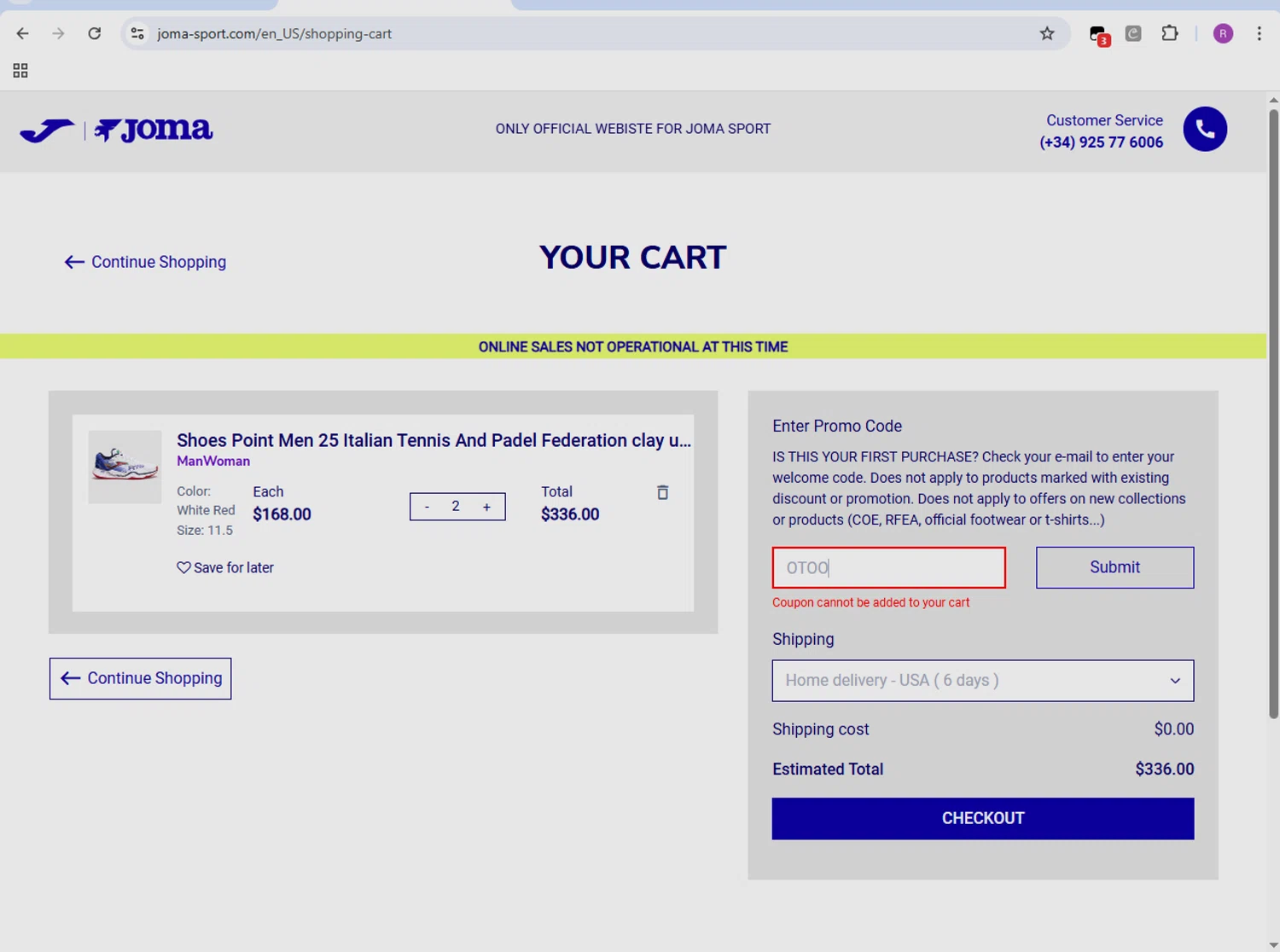
Task: Increase quantity with plus button
Action: pyautogui.click(x=486, y=507)
